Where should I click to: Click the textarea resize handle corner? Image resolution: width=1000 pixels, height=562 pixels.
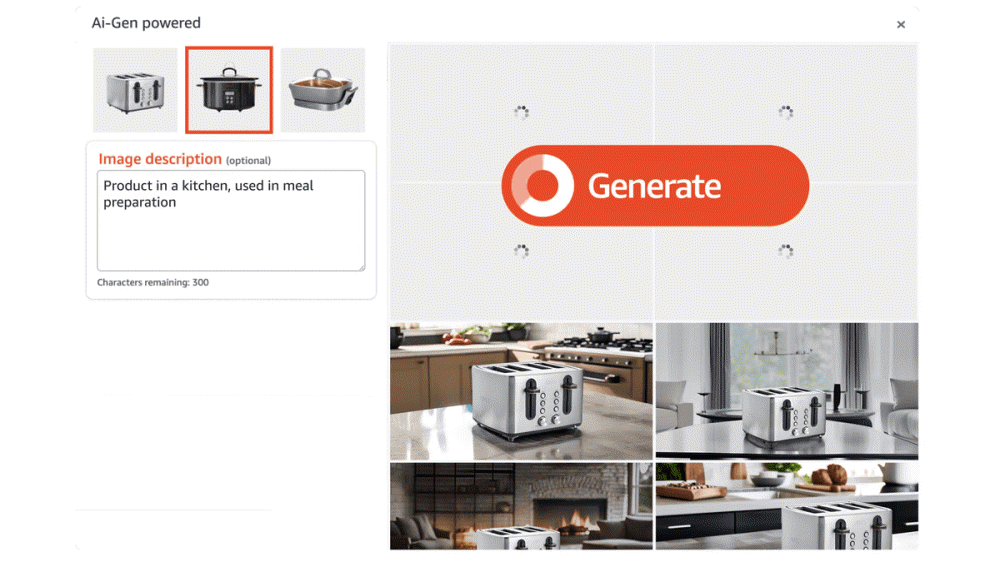(362, 267)
